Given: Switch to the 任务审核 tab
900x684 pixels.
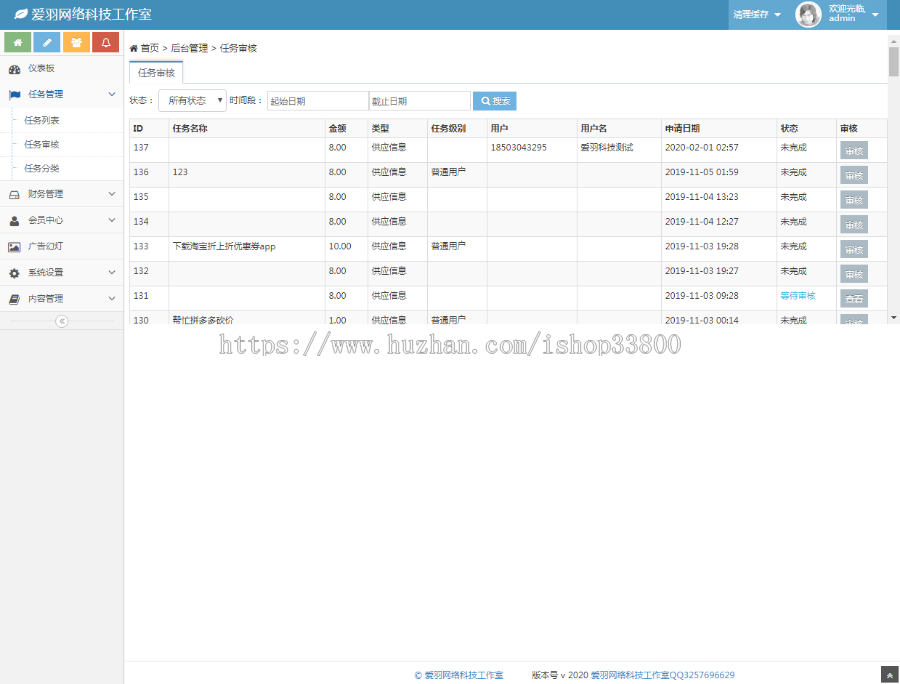Looking at the screenshot, I should pyautogui.click(x=155, y=72).
